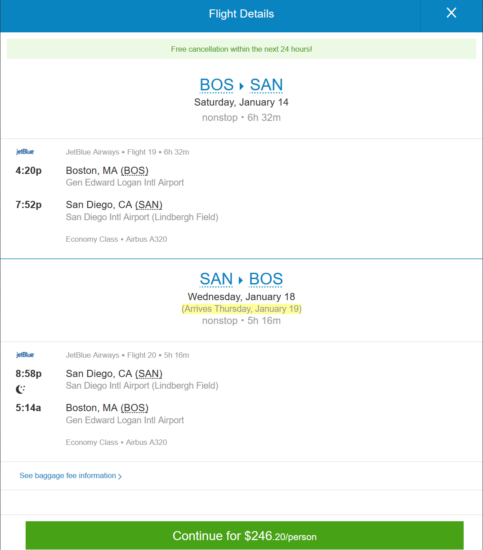Viewport: 483px width, 550px height.
Task: Click (SAN) code next to 7:52p arrival
Action: tap(149, 205)
